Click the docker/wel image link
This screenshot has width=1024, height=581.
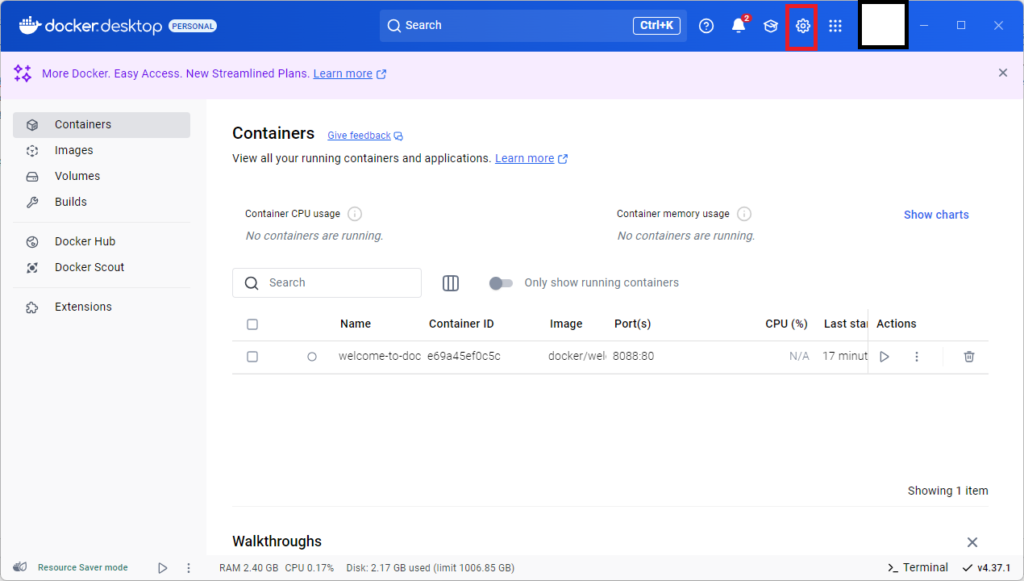(577, 356)
